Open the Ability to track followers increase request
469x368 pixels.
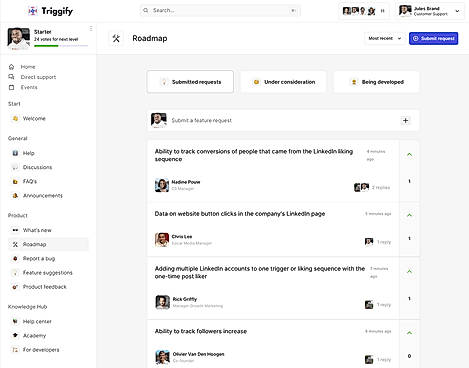tap(201, 331)
